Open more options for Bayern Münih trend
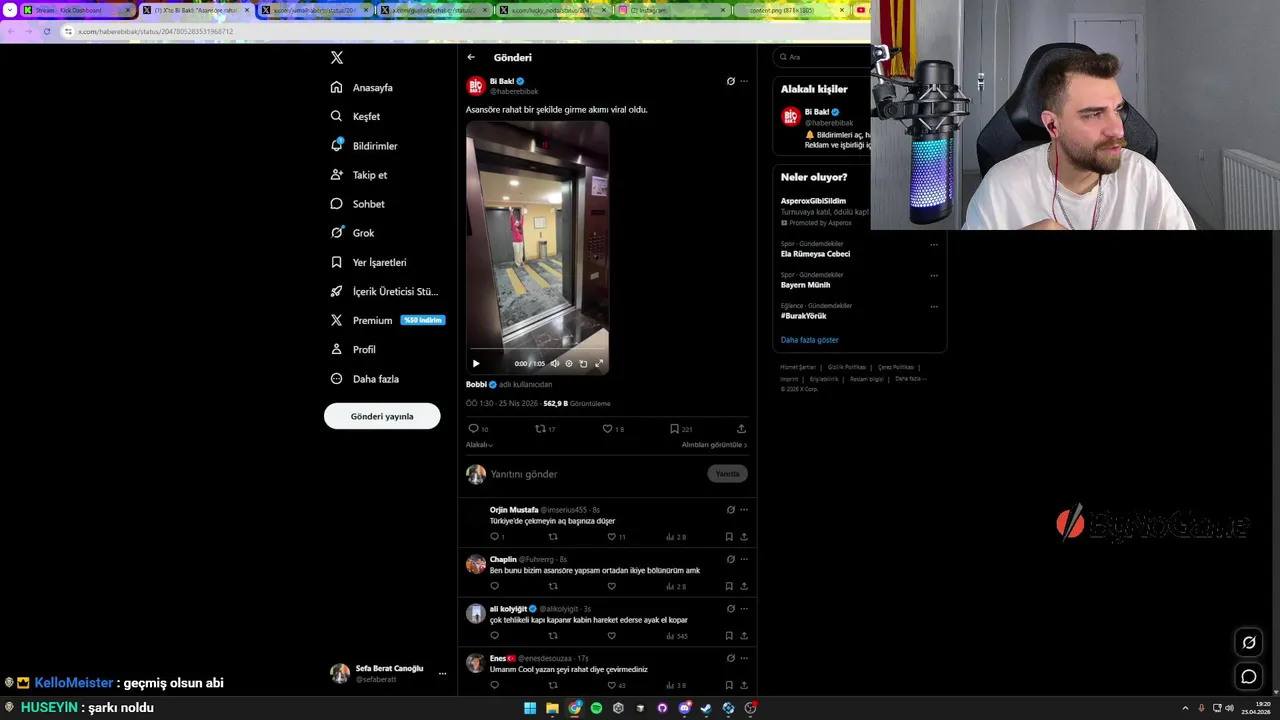 [934, 275]
